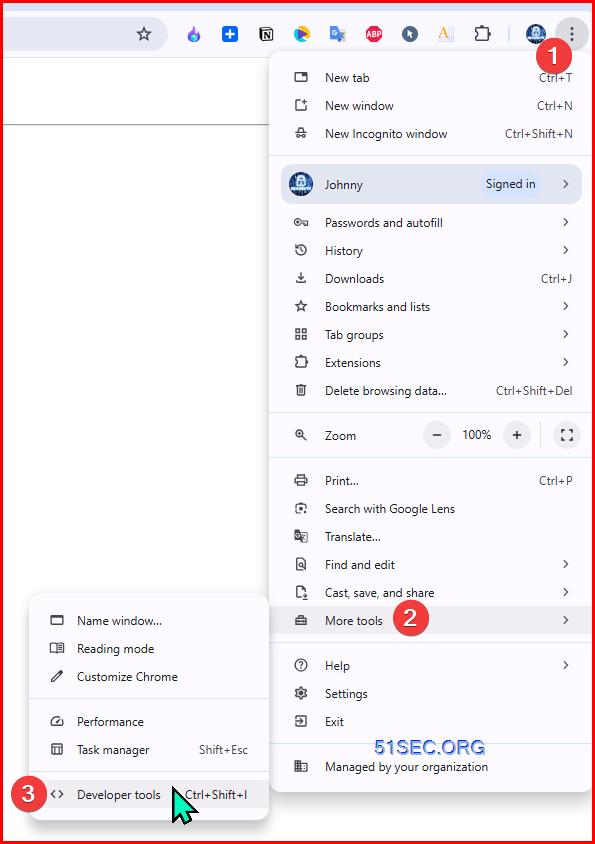The image size is (595, 844).
Task: Increase zoom with the plus button
Action: click(517, 435)
